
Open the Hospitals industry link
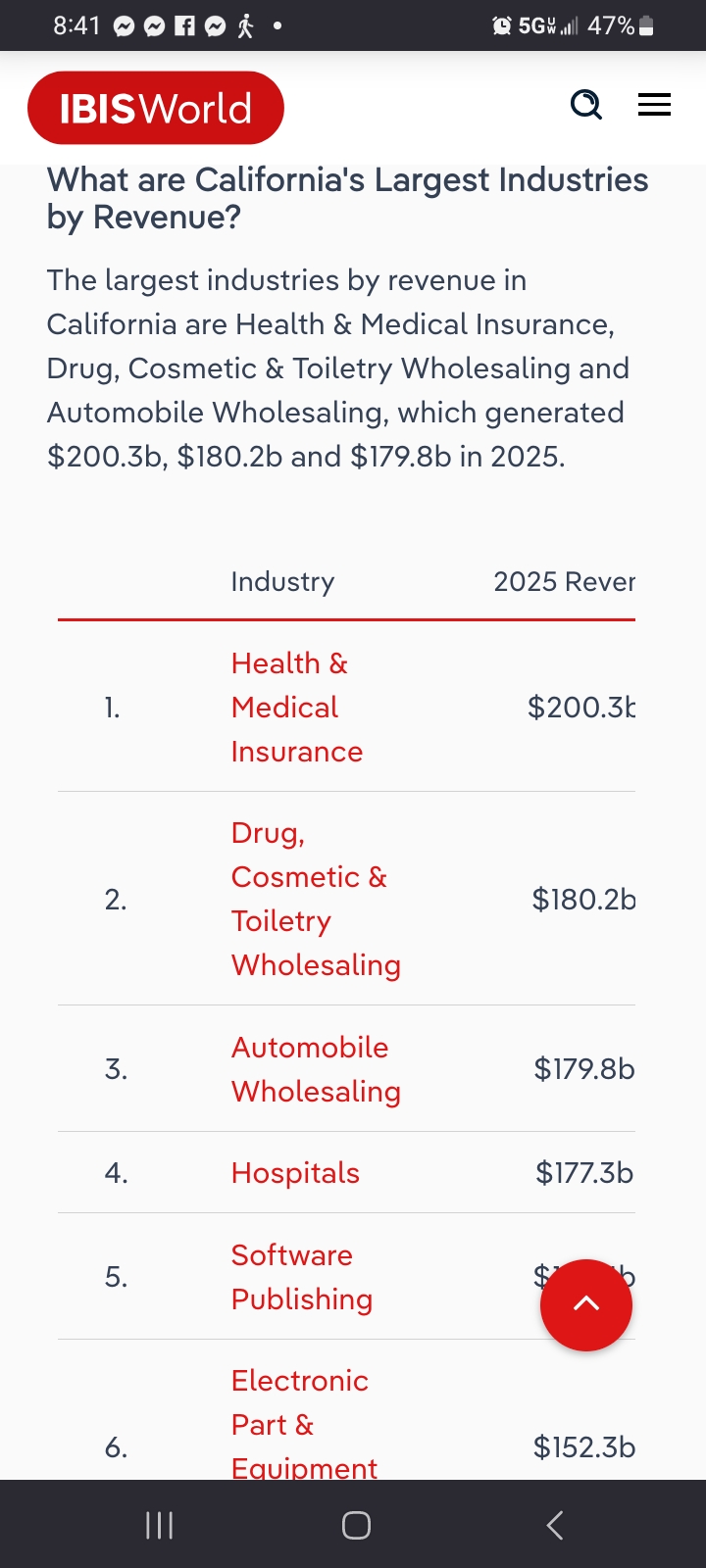pyautogui.click(x=295, y=1173)
